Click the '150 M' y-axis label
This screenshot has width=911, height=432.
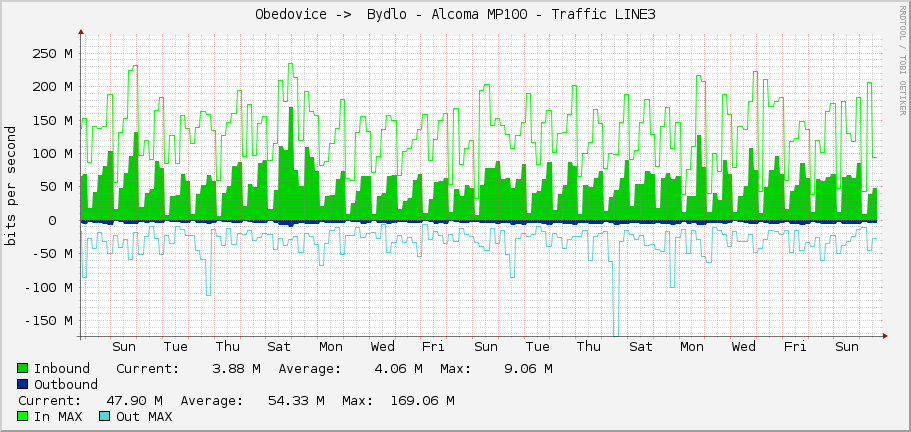click(x=52, y=121)
